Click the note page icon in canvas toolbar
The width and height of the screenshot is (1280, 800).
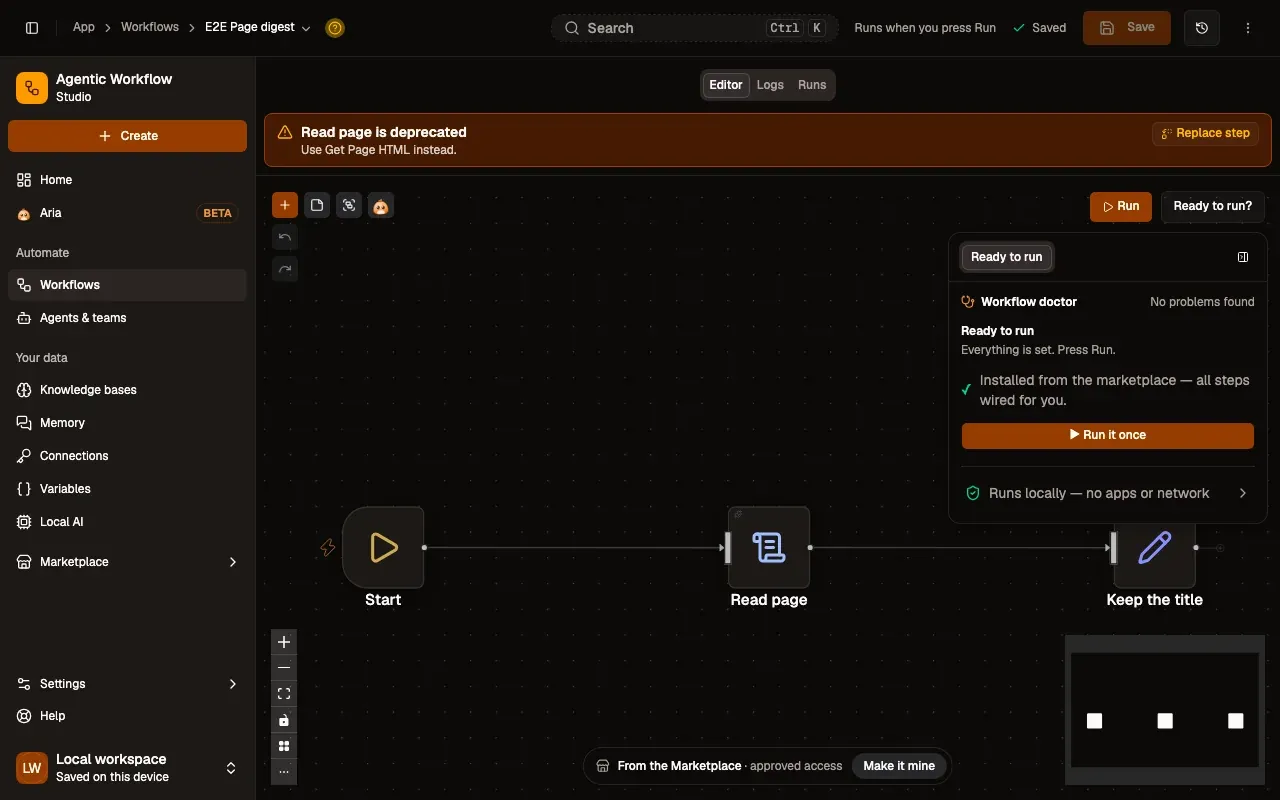click(x=317, y=205)
